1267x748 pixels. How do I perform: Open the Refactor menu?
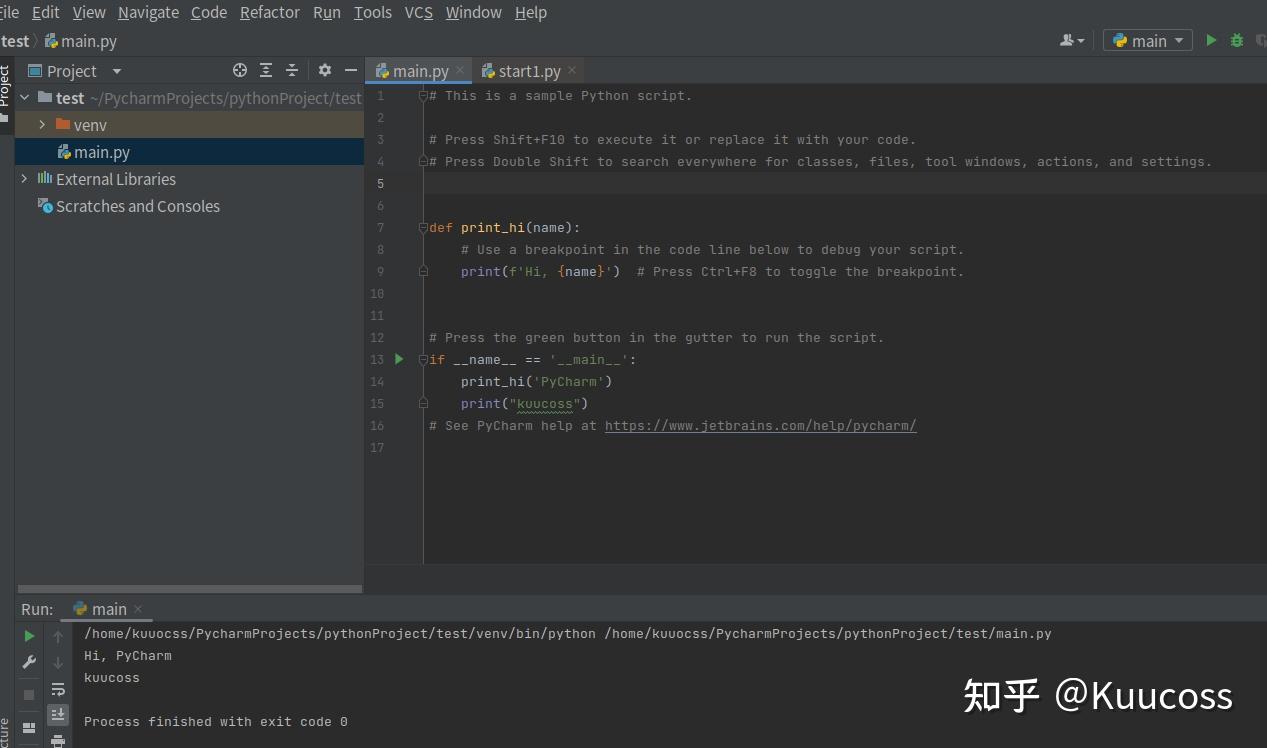[x=269, y=12]
